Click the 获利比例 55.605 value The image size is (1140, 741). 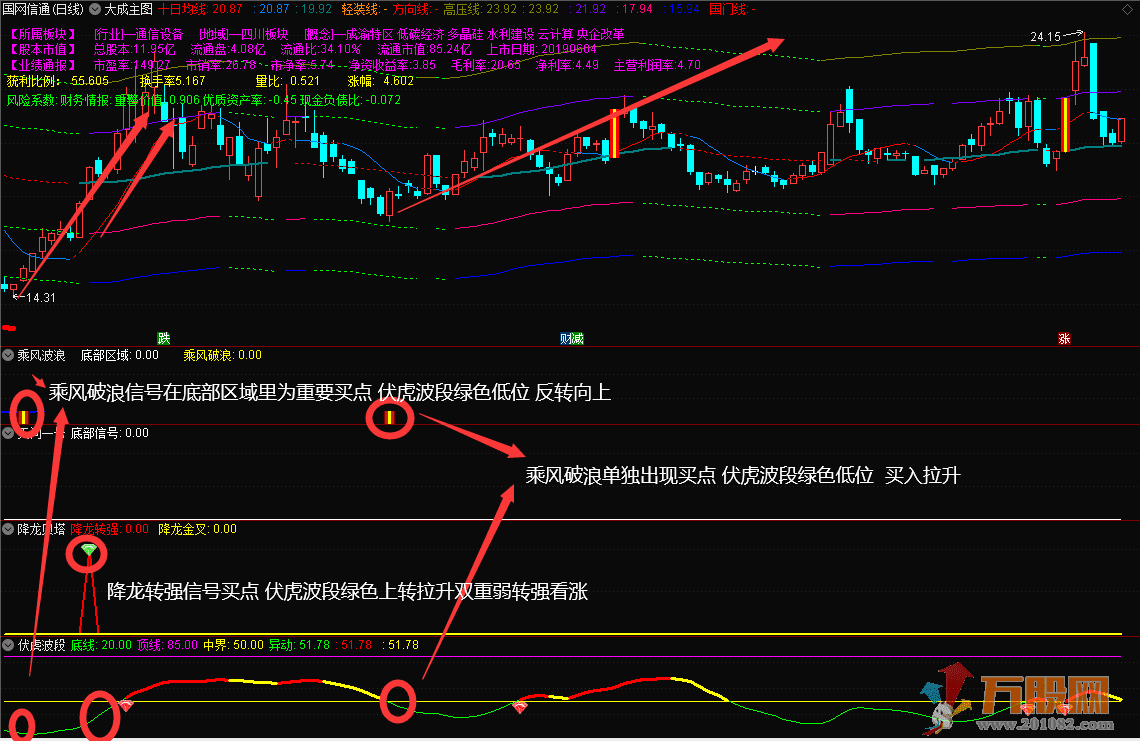(57, 81)
